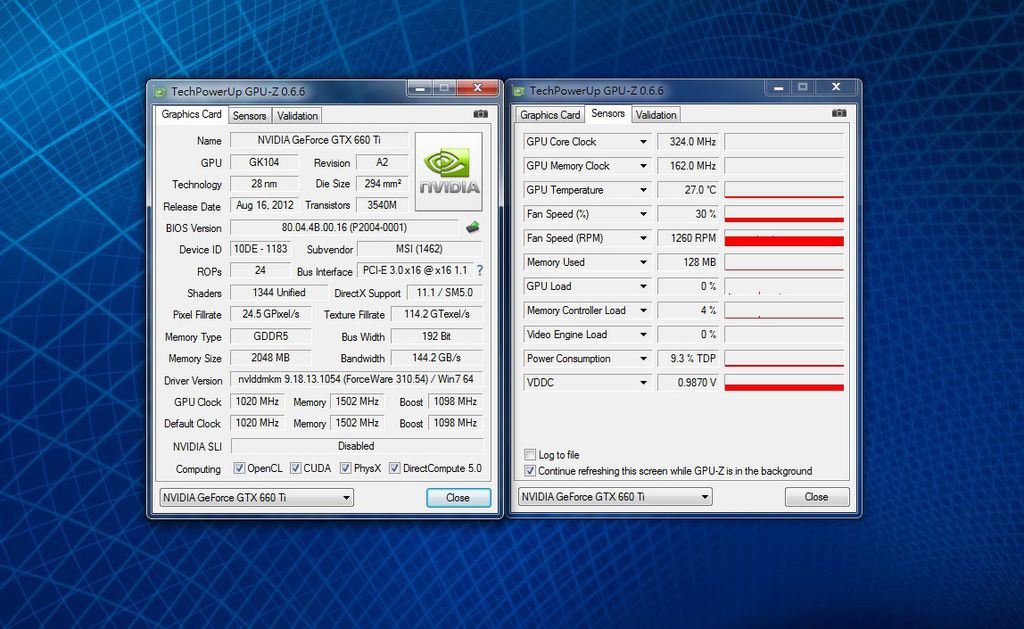Viewport: 1024px width, 629px height.
Task: Enable the Log to file checkbox
Action: [530, 455]
